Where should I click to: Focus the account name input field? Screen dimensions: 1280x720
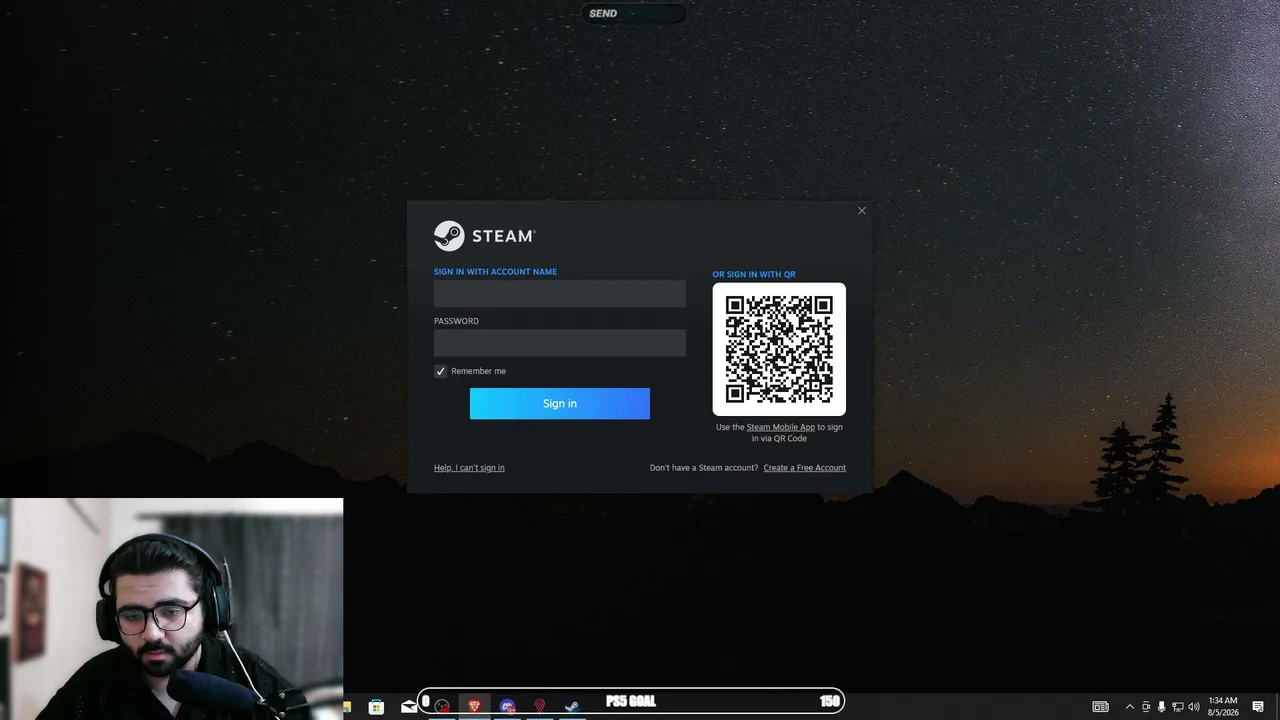point(560,294)
